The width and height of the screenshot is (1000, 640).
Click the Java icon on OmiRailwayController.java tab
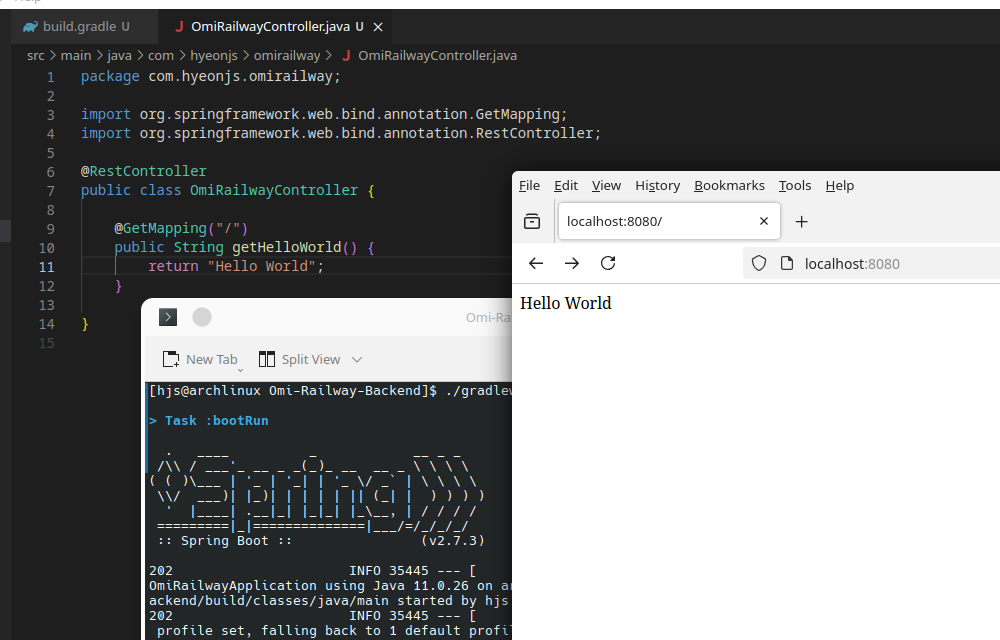[x=179, y=27]
